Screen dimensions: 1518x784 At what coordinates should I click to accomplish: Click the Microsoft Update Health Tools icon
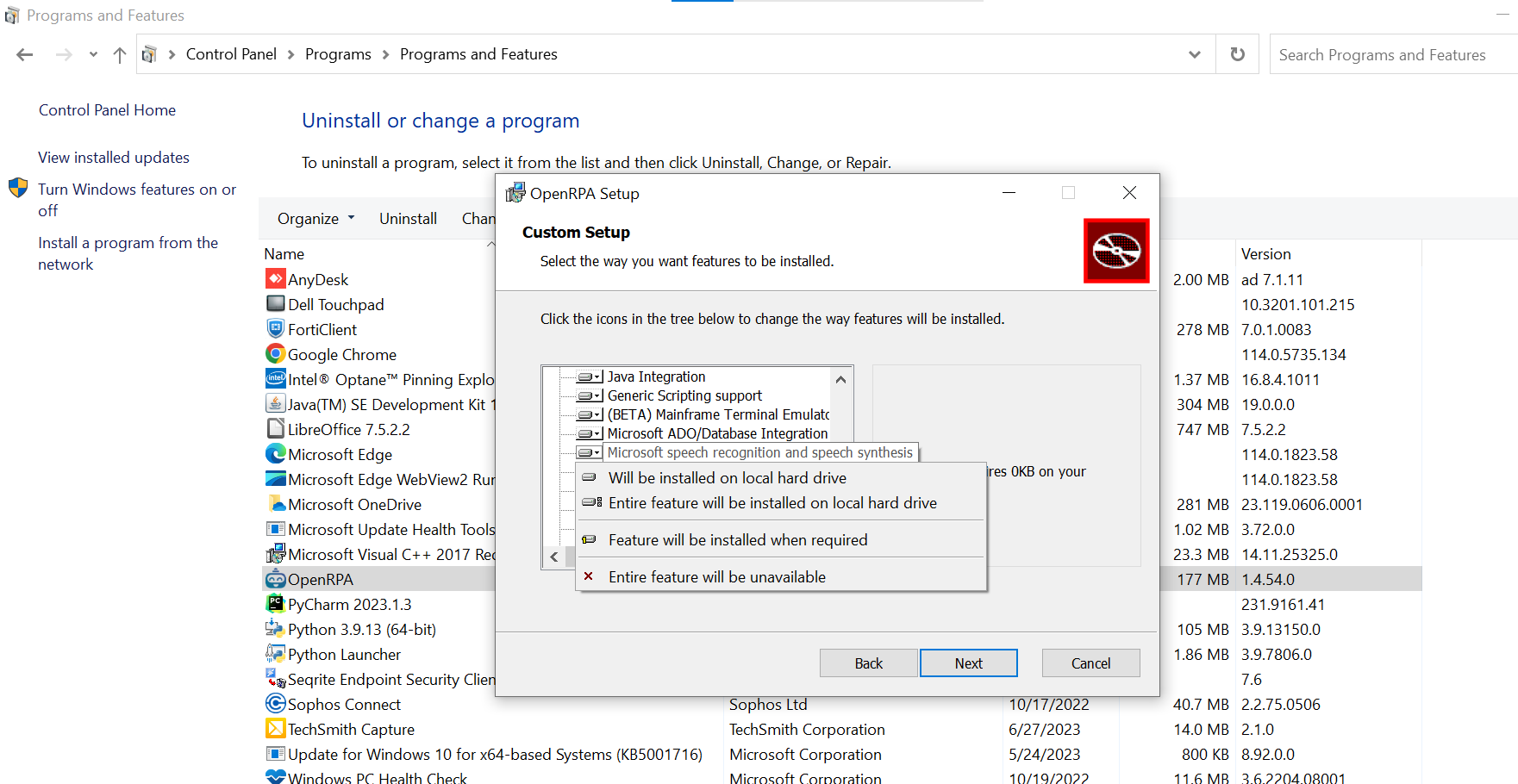point(275,528)
